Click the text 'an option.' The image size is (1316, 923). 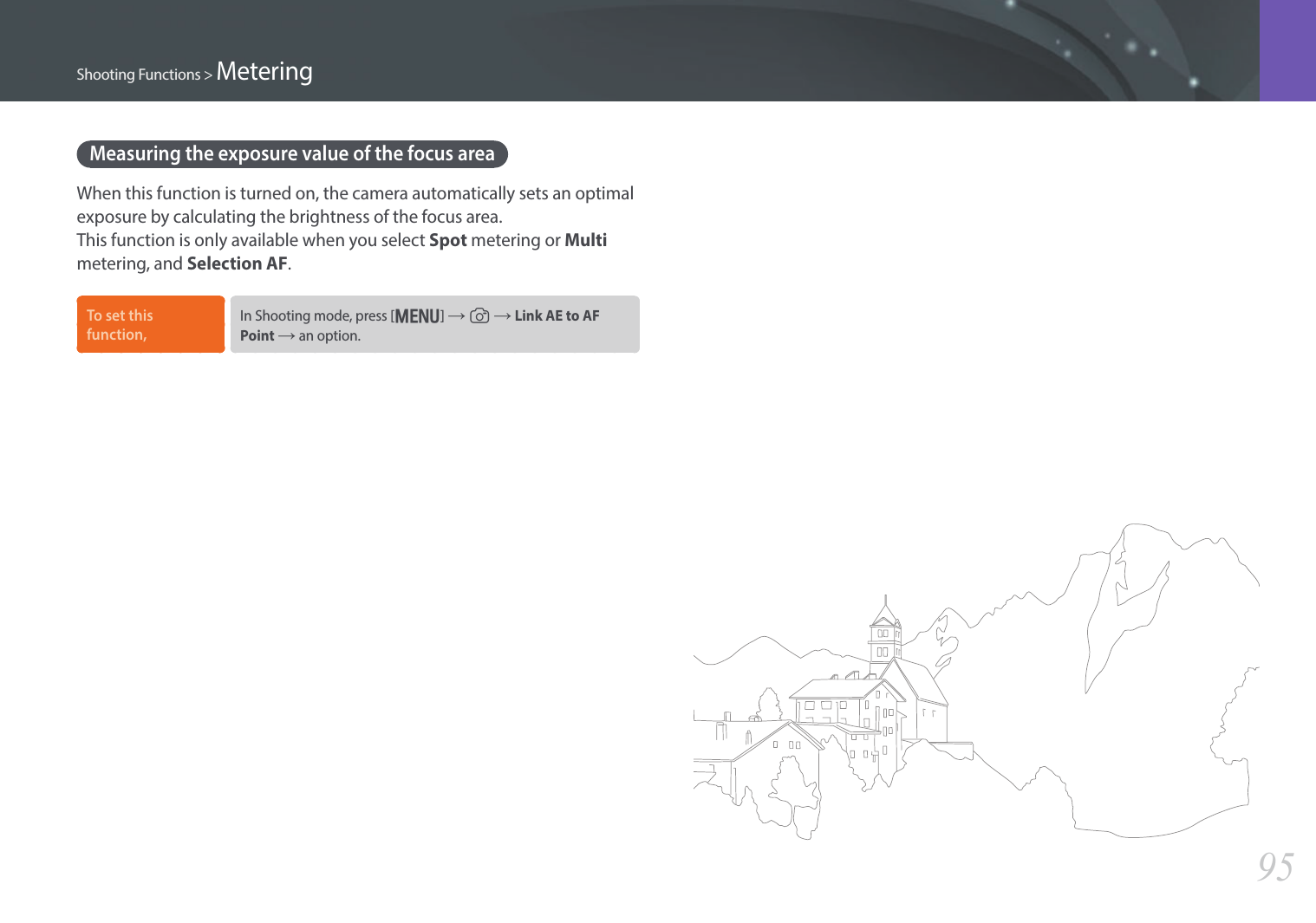click(x=329, y=336)
